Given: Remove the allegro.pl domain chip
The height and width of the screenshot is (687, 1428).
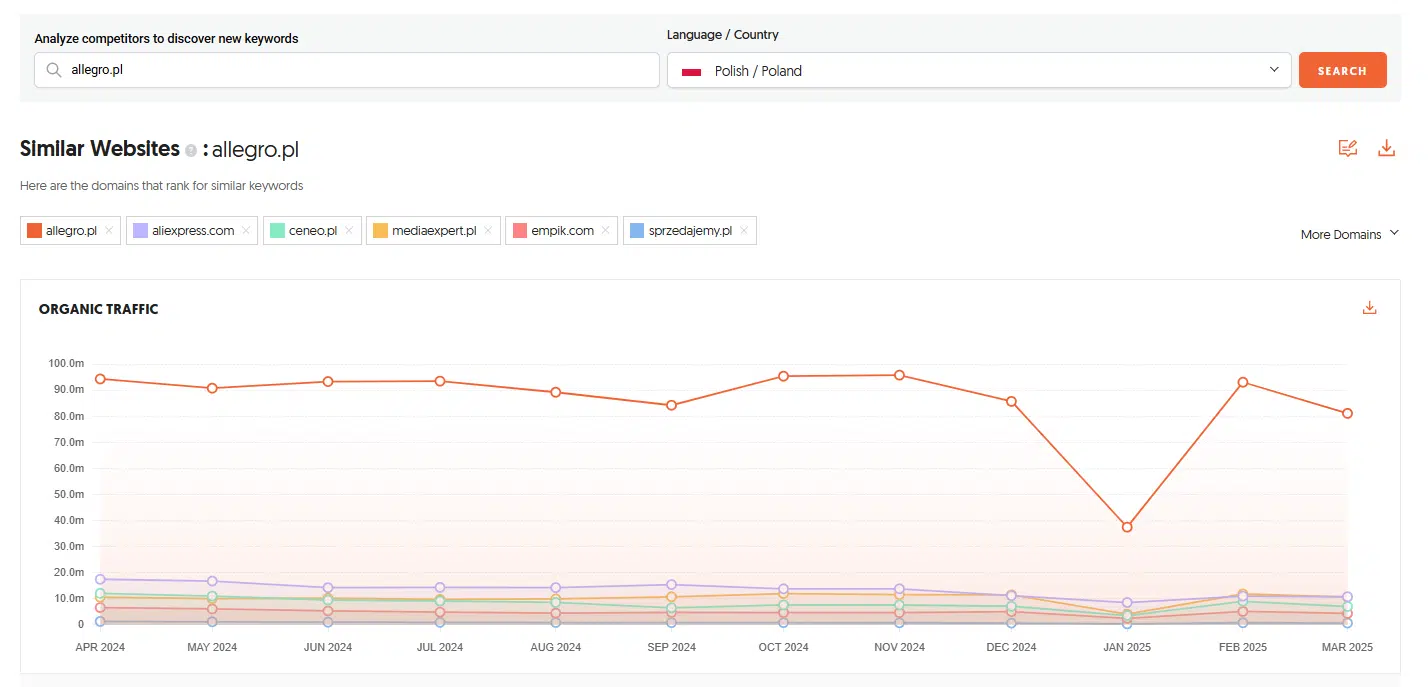Looking at the screenshot, I should click(x=109, y=231).
